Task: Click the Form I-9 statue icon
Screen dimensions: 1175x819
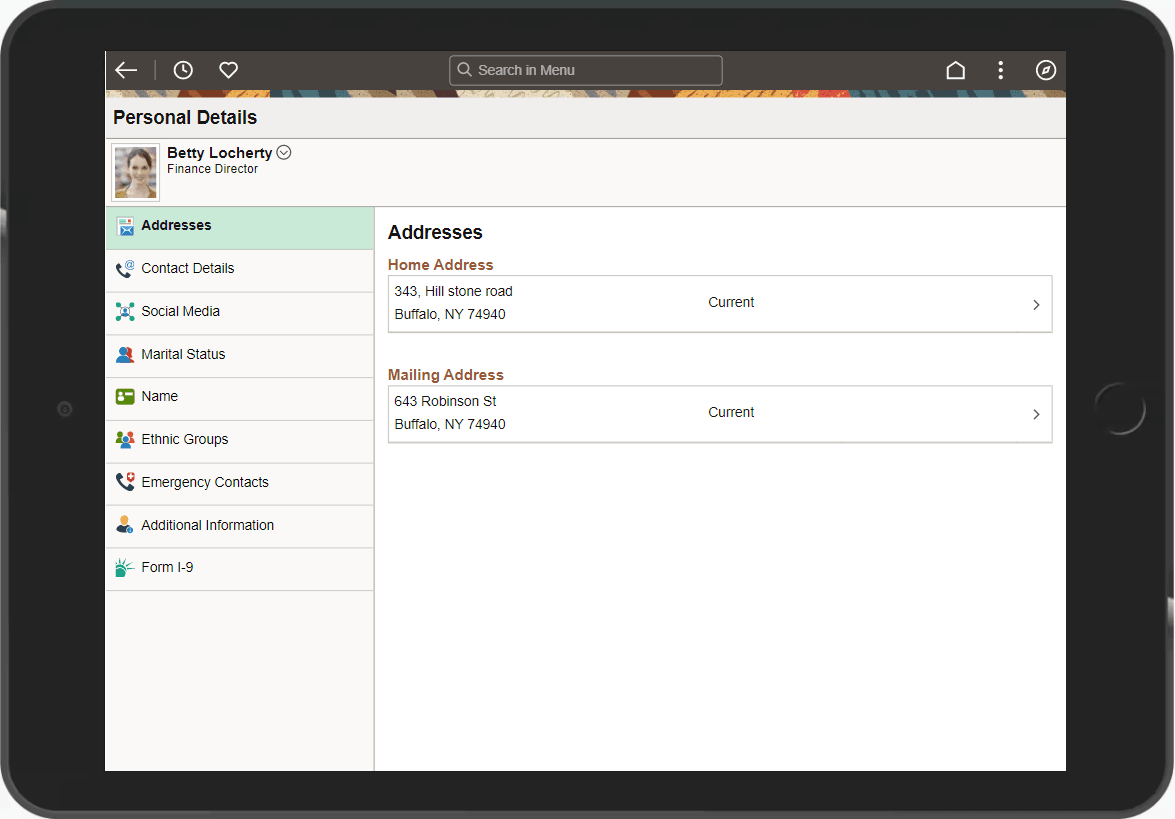Action: pos(124,567)
